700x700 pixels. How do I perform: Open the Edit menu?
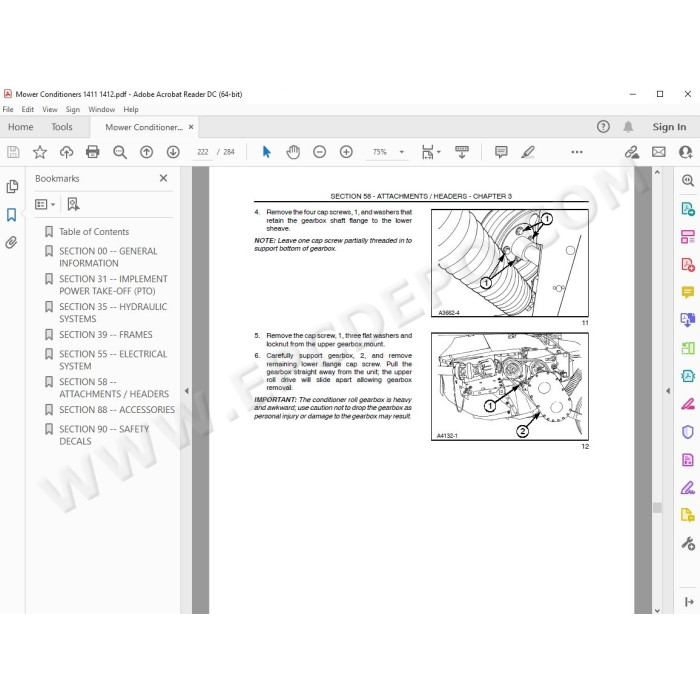pyautogui.click(x=28, y=109)
